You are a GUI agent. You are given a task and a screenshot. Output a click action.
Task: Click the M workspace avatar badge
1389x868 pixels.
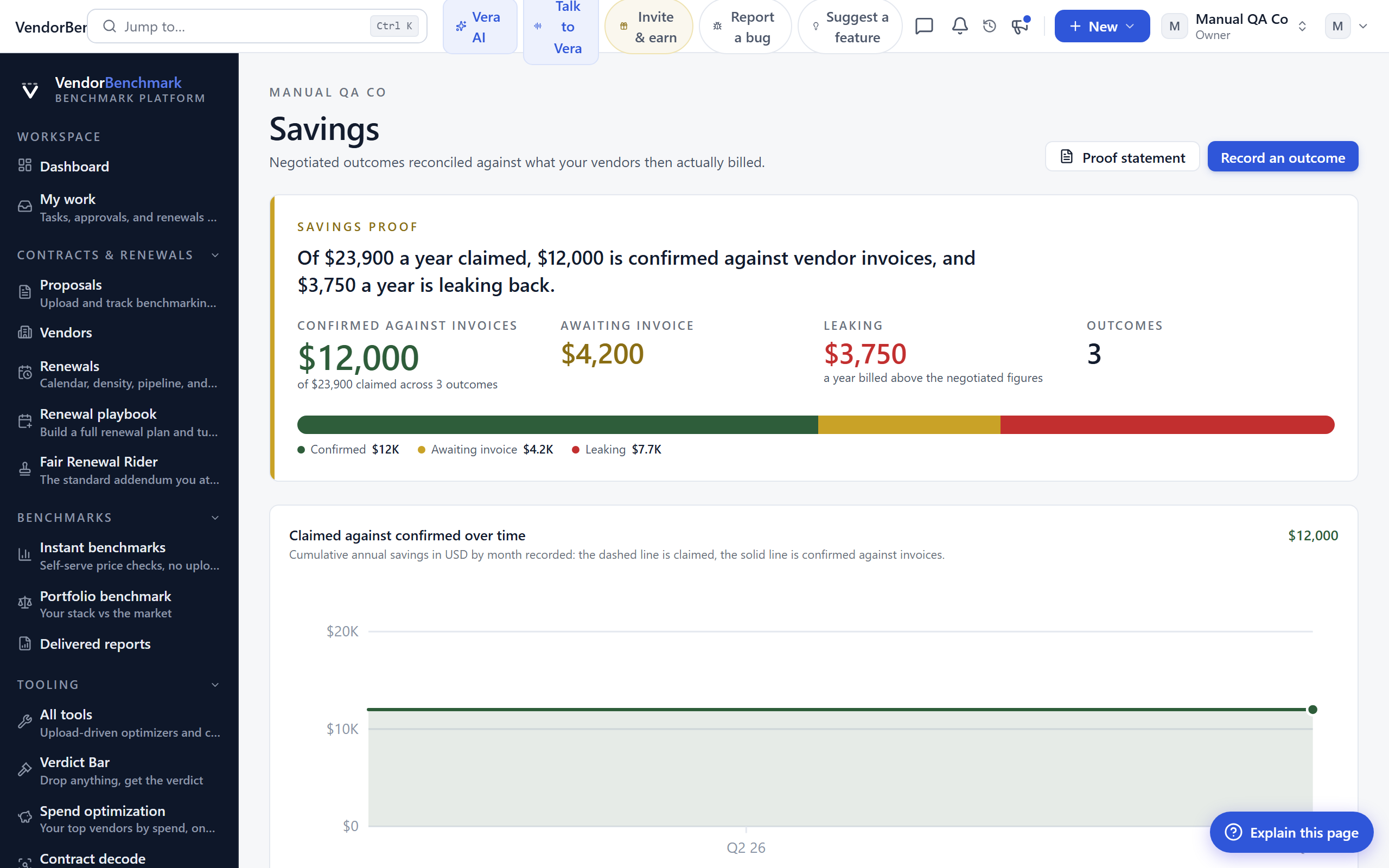pos(1174,27)
